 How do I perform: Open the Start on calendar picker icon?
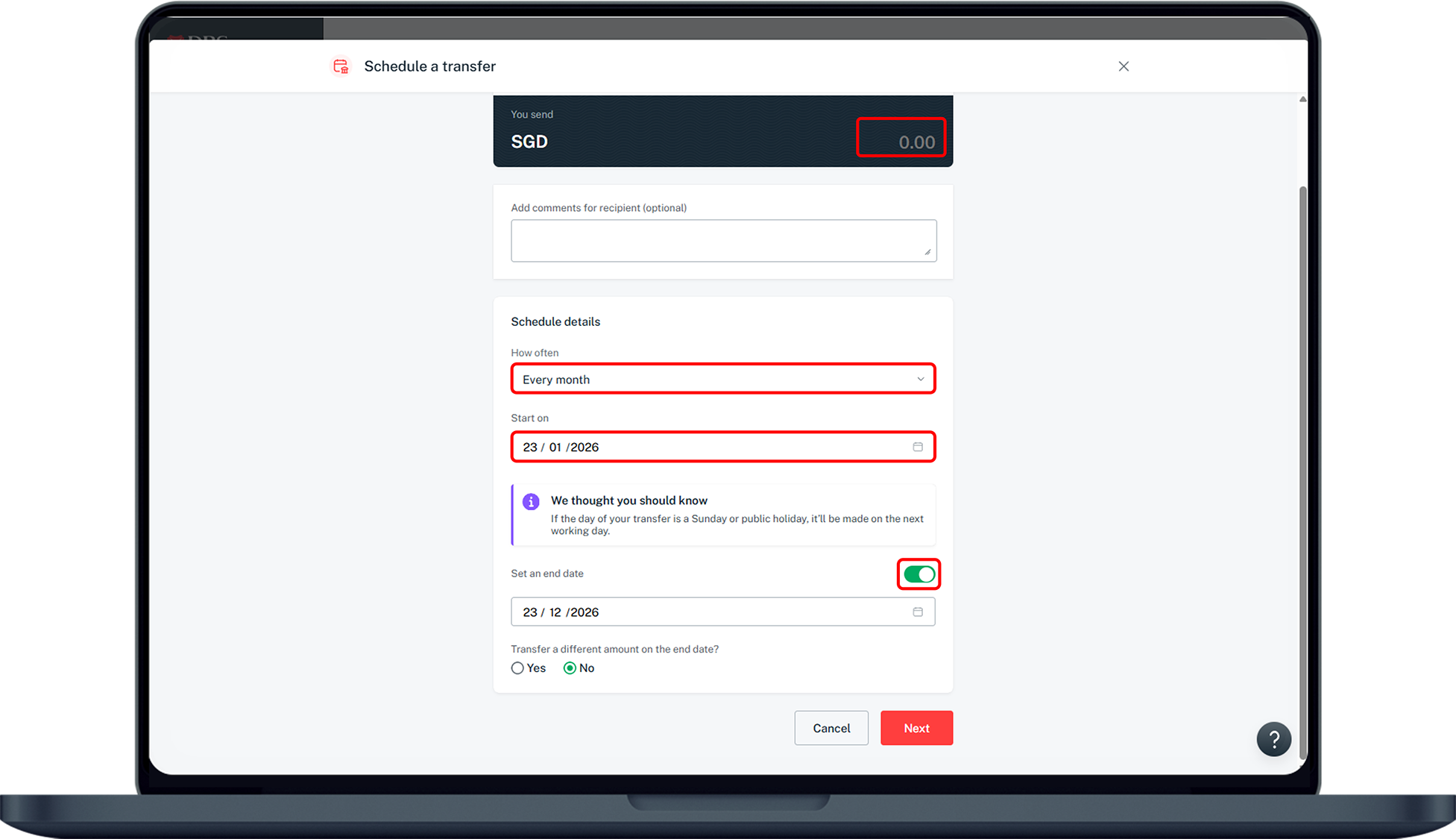[918, 447]
